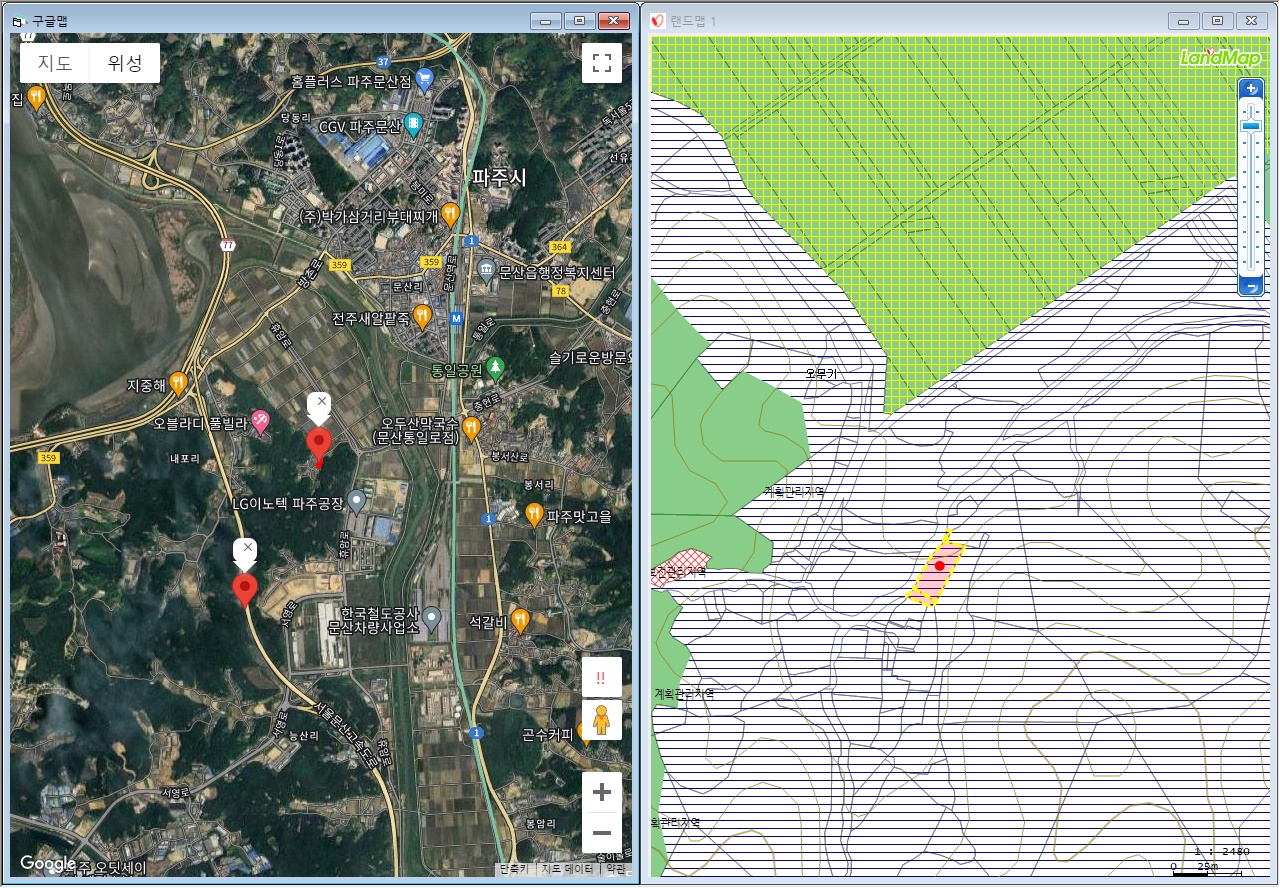Click 내포리 village label
The image size is (1280, 888).
pos(185,458)
